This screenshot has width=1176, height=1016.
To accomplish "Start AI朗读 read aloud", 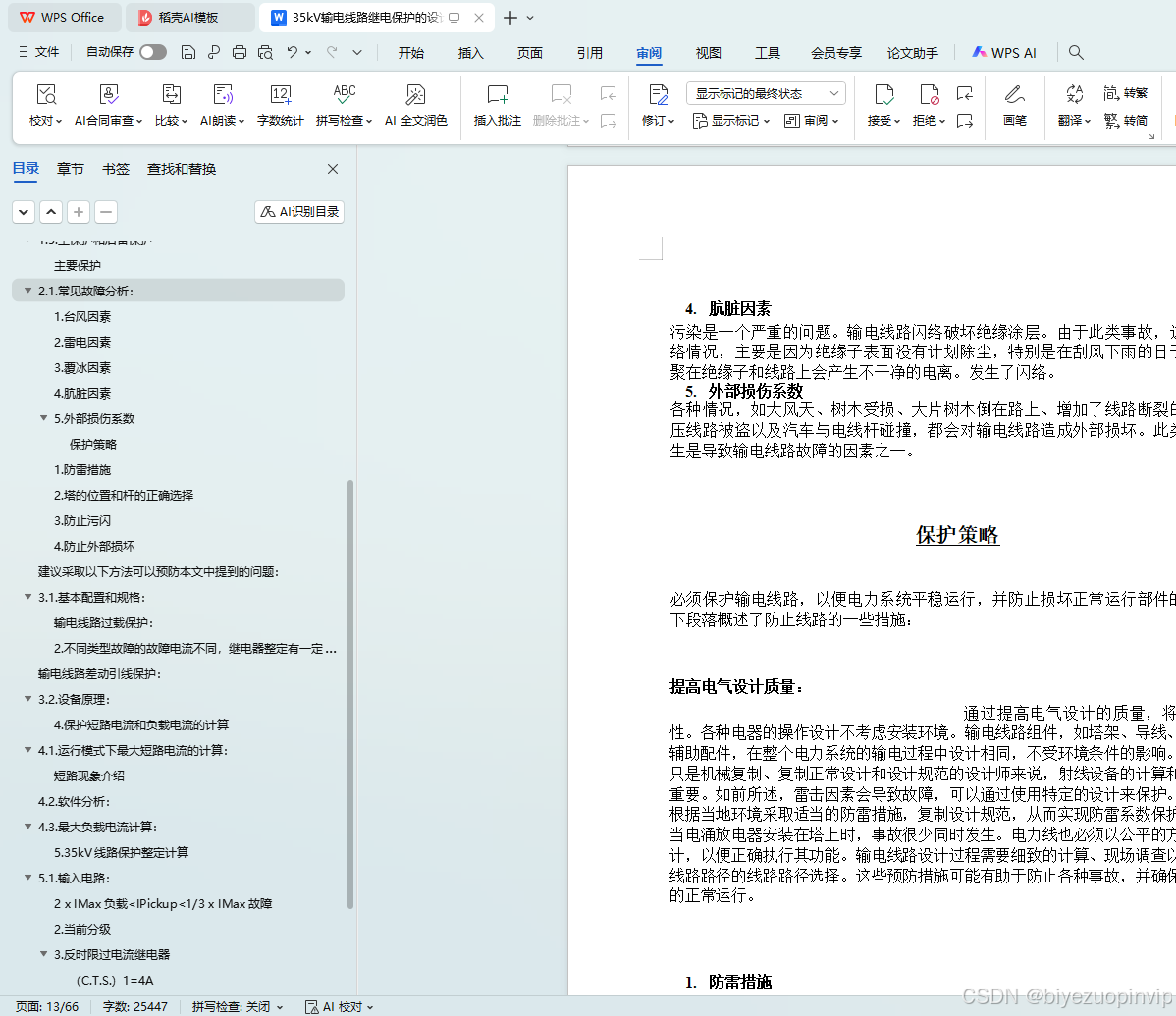I will 222,104.
